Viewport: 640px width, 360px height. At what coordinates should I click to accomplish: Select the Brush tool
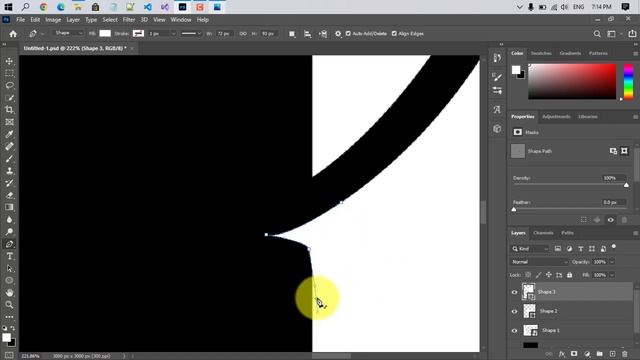(x=9, y=159)
